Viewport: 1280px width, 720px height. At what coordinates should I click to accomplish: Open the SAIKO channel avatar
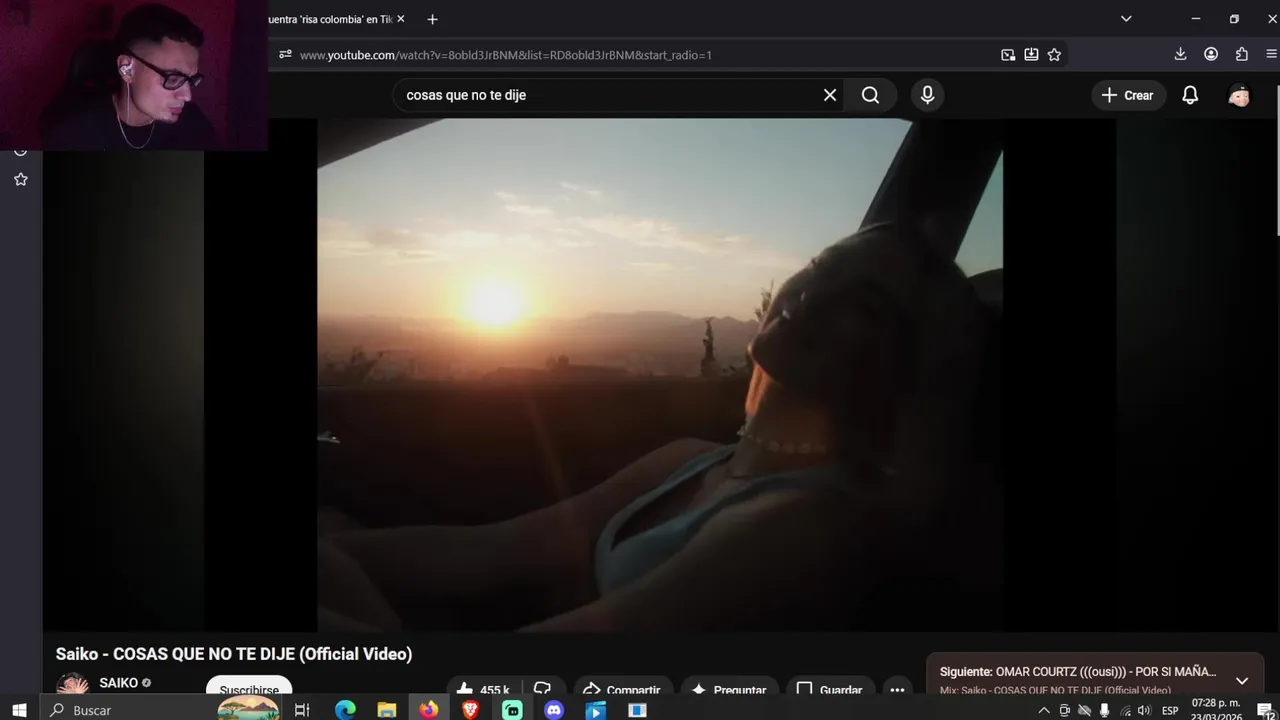click(72, 686)
